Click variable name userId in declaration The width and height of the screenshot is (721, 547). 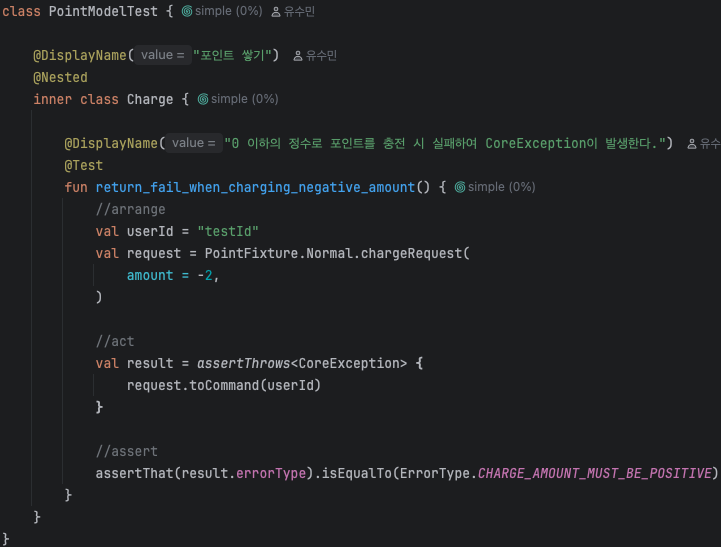pos(150,231)
